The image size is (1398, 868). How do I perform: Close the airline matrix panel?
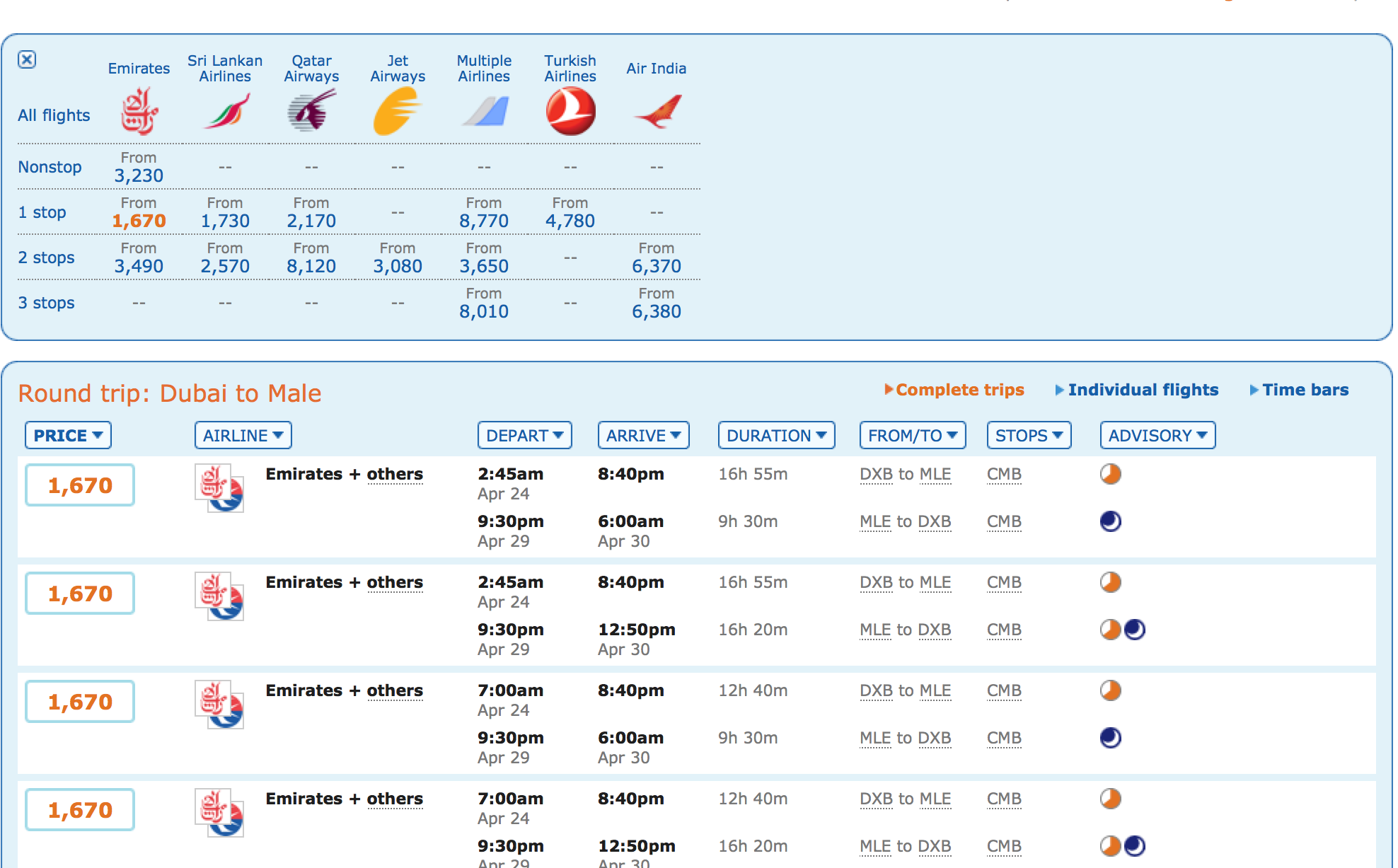click(27, 59)
